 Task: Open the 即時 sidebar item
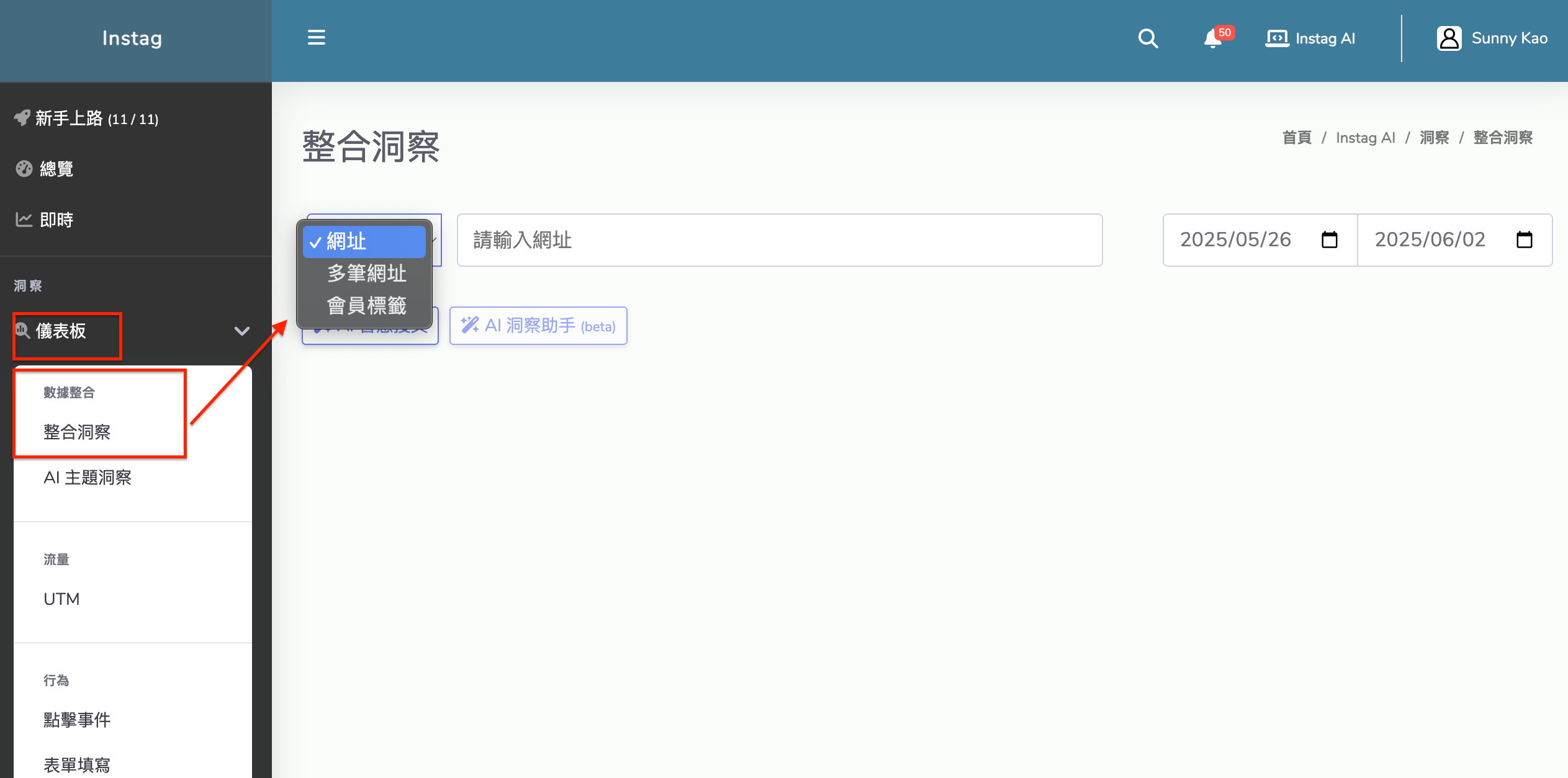[56, 220]
